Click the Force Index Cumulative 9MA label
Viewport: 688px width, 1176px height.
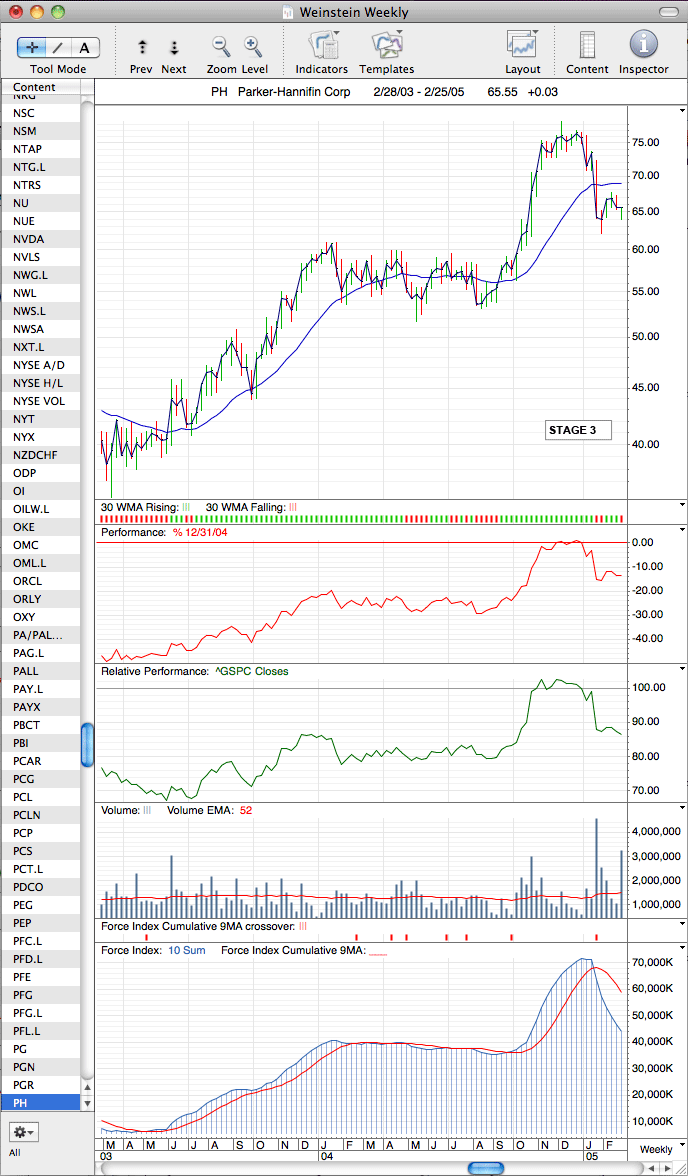(303, 950)
